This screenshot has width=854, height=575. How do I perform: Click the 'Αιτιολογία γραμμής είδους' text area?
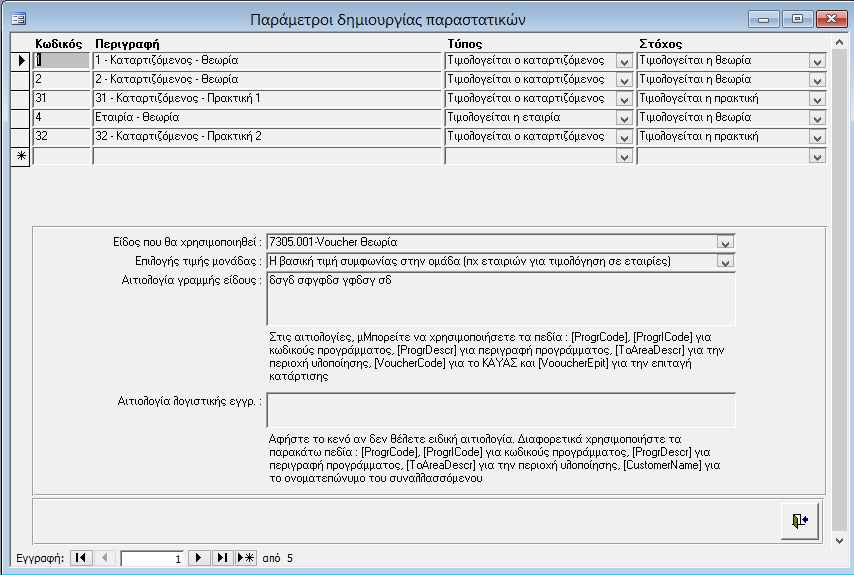click(501, 298)
